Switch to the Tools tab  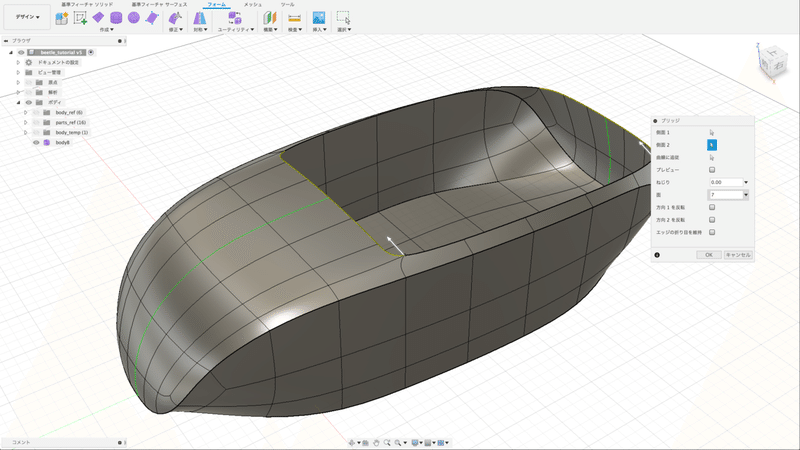(287, 5)
